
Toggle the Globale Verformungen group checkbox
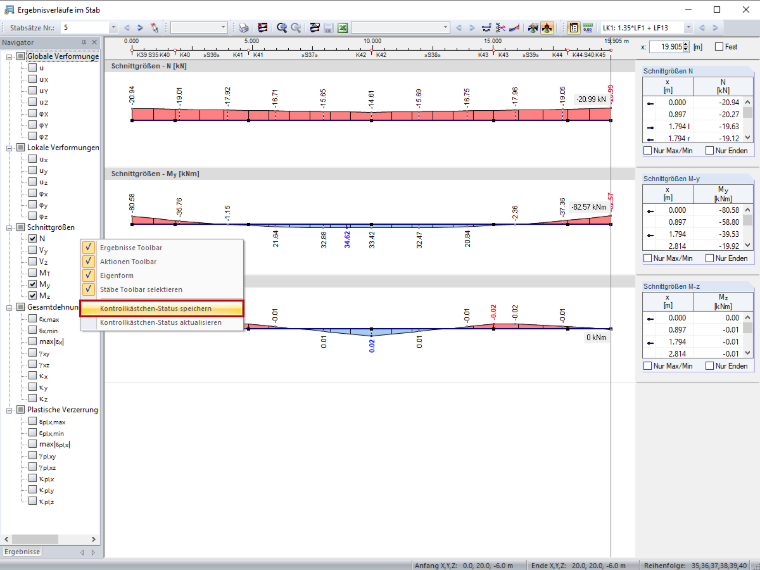20,56
